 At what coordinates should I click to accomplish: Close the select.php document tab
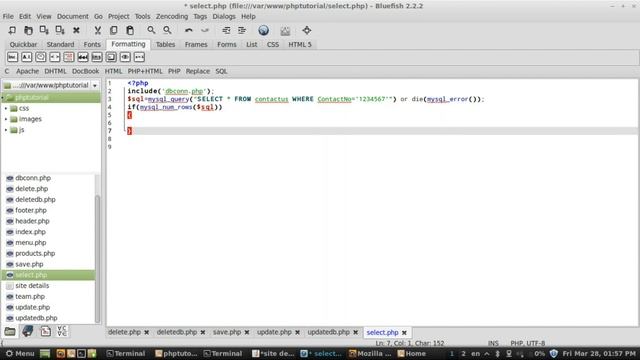404,332
